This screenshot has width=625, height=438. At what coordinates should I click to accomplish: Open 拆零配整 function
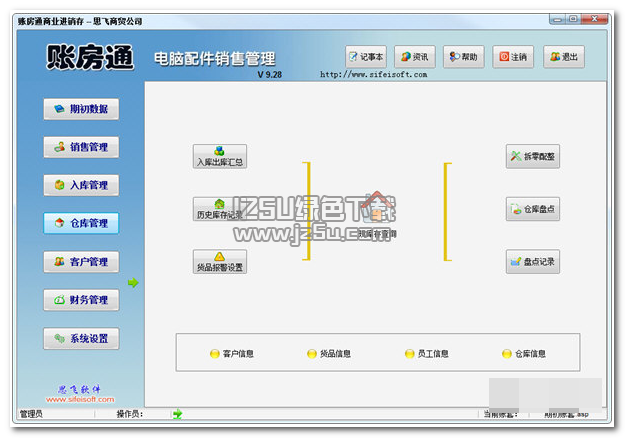coord(533,156)
